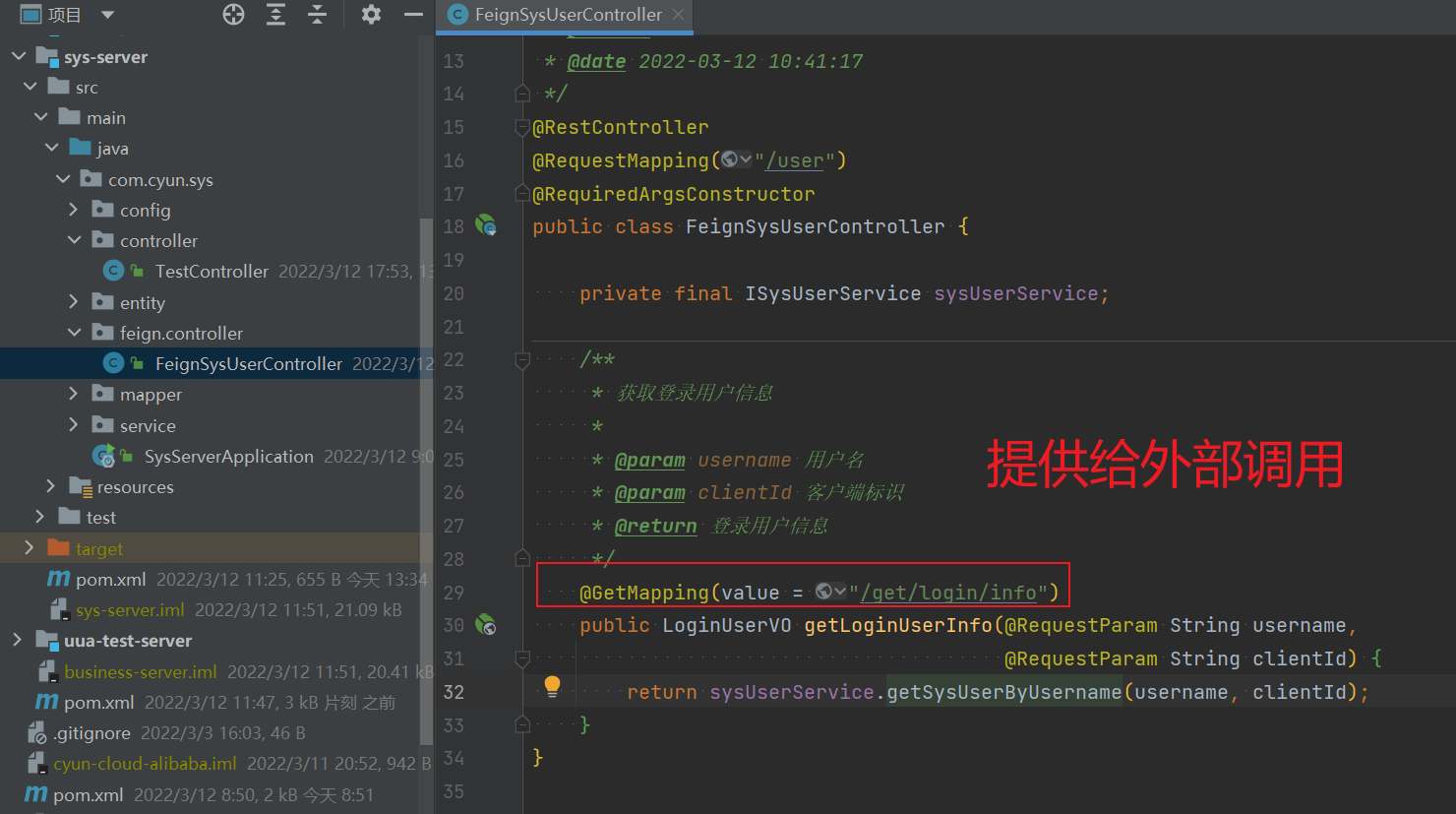
Task: Select FeignSysUserController in project tree
Action: coord(249,364)
